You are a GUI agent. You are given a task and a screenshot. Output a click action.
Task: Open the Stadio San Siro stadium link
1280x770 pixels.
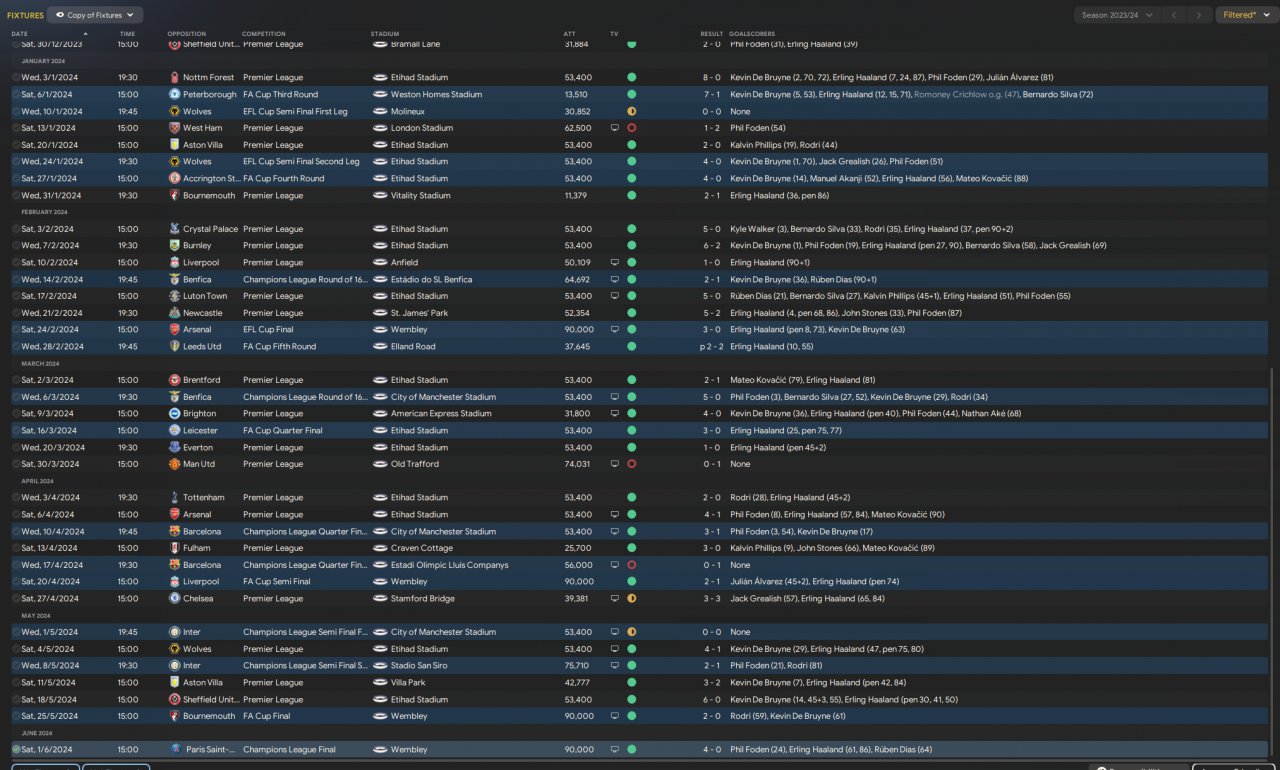[x=419, y=665]
